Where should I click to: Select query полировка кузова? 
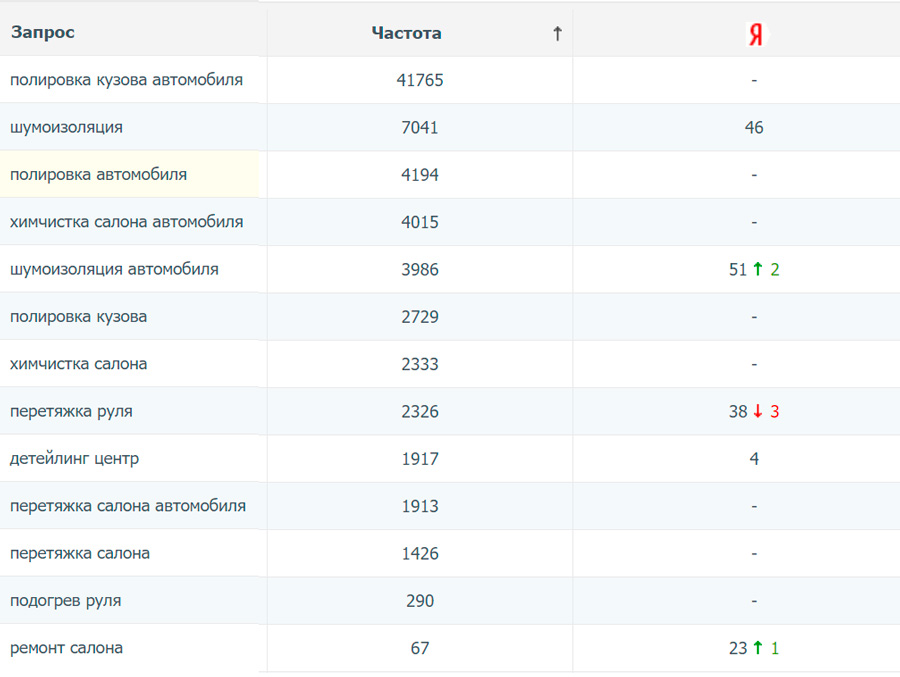pyautogui.click(x=79, y=316)
